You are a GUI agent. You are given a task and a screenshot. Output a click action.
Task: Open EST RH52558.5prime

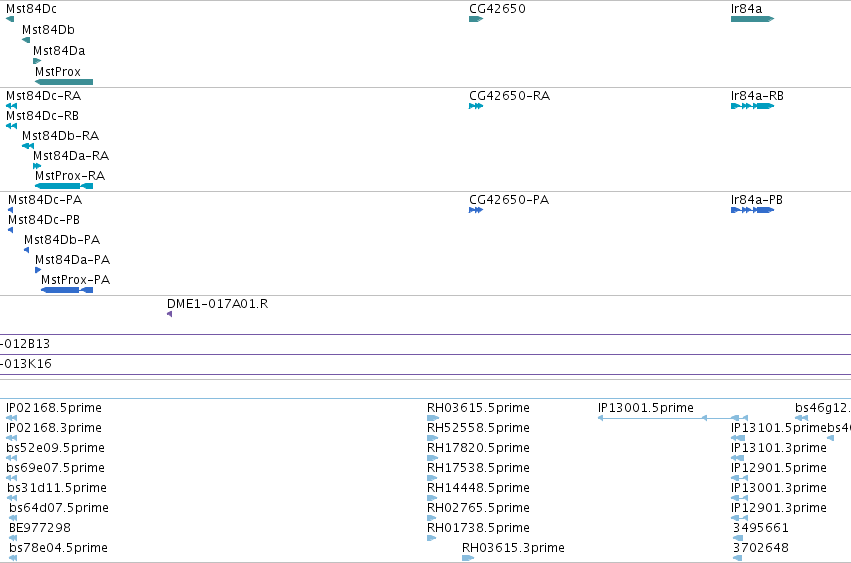(479, 428)
